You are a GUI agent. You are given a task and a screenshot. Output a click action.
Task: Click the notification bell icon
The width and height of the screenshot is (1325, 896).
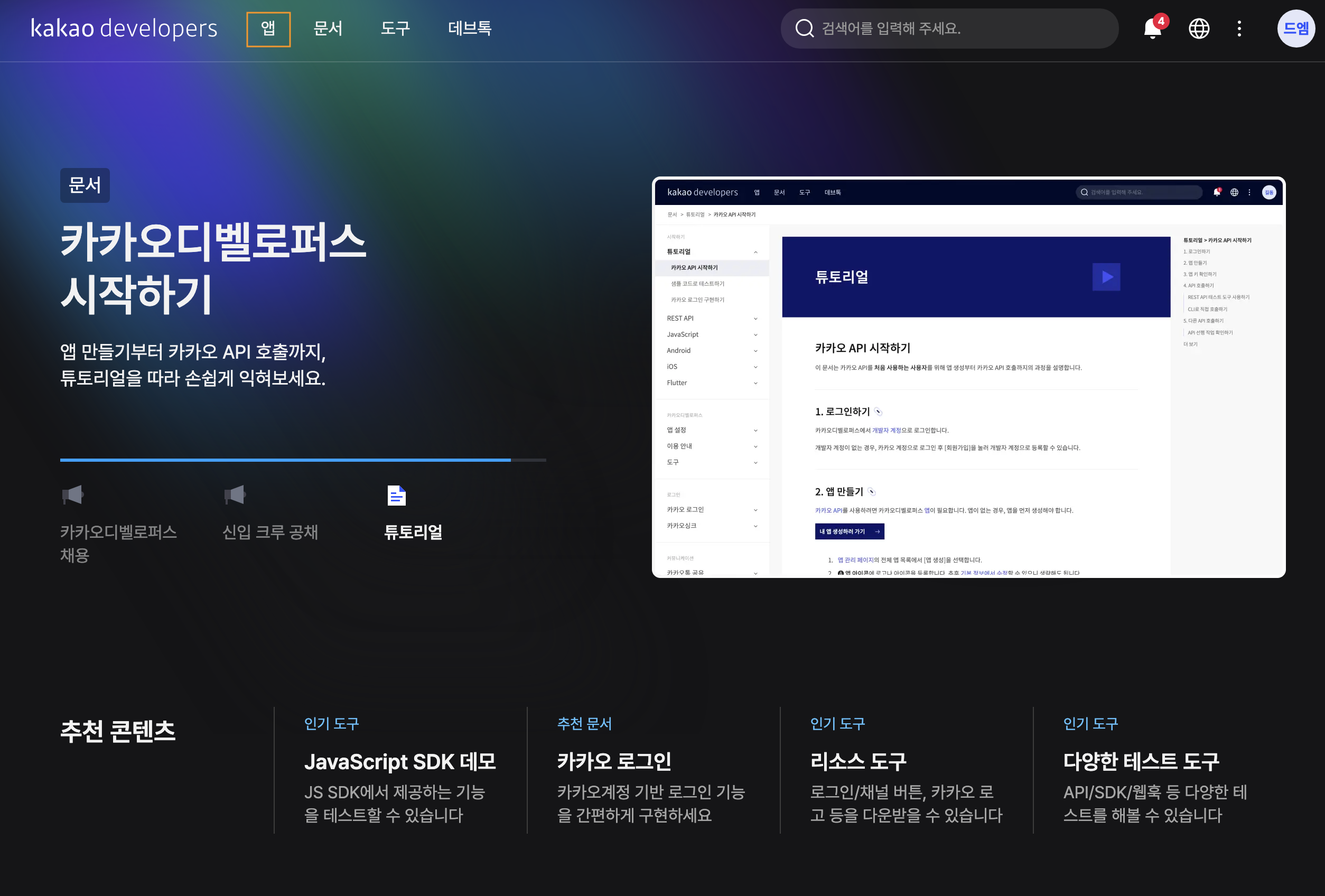click(x=1152, y=29)
